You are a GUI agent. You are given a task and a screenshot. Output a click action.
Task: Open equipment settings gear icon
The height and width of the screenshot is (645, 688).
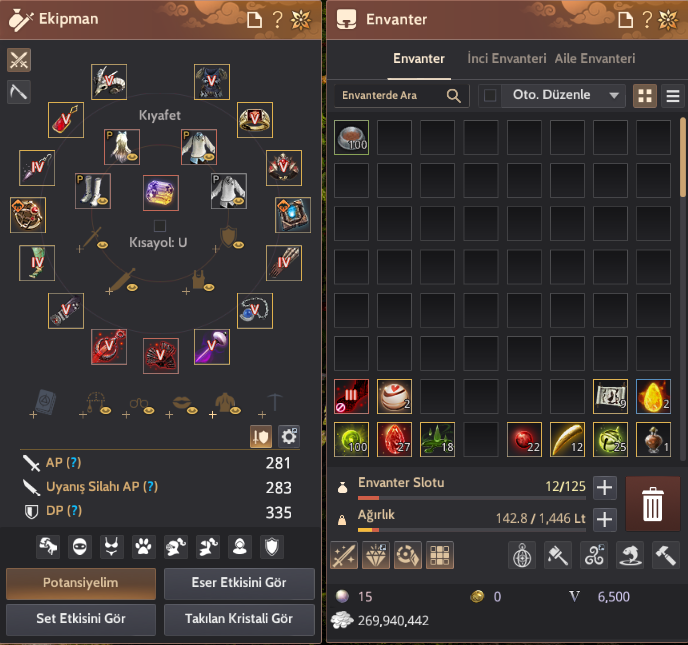[289, 437]
